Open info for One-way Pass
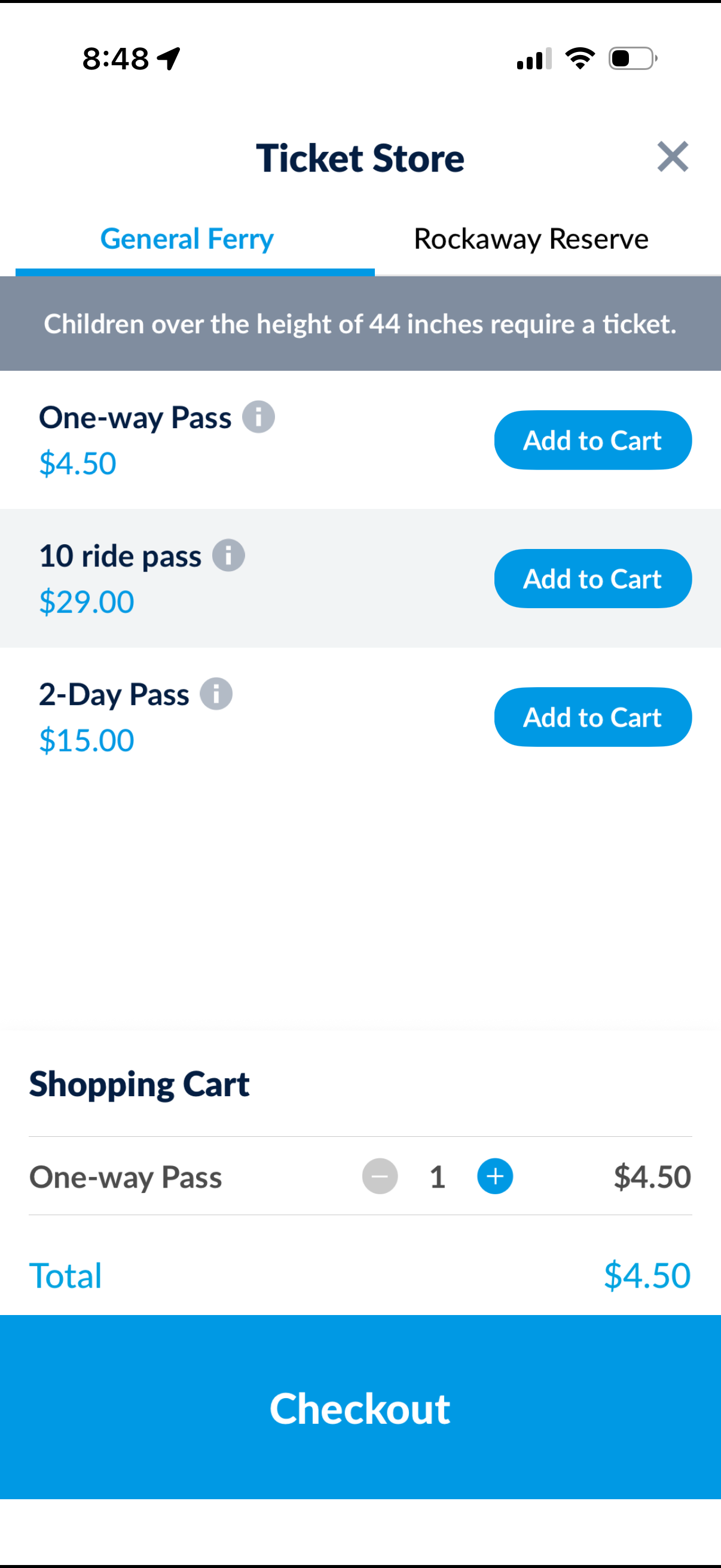The width and height of the screenshot is (721, 1568). pyautogui.click(x=259, y=417)
